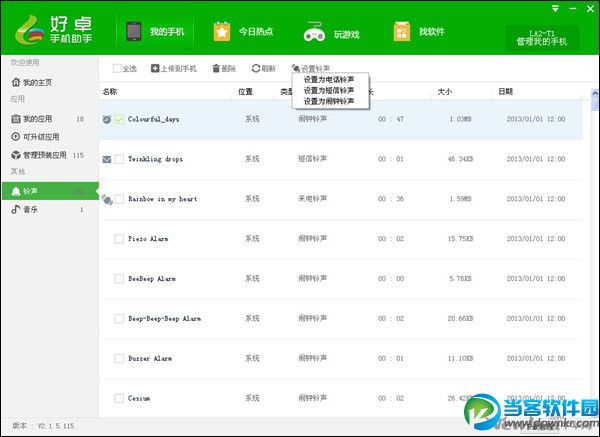Image resolution: width=600 pixels, height=437 pixels.
Task: Click the 铃声 bell icon
Action: pos(16,191)
